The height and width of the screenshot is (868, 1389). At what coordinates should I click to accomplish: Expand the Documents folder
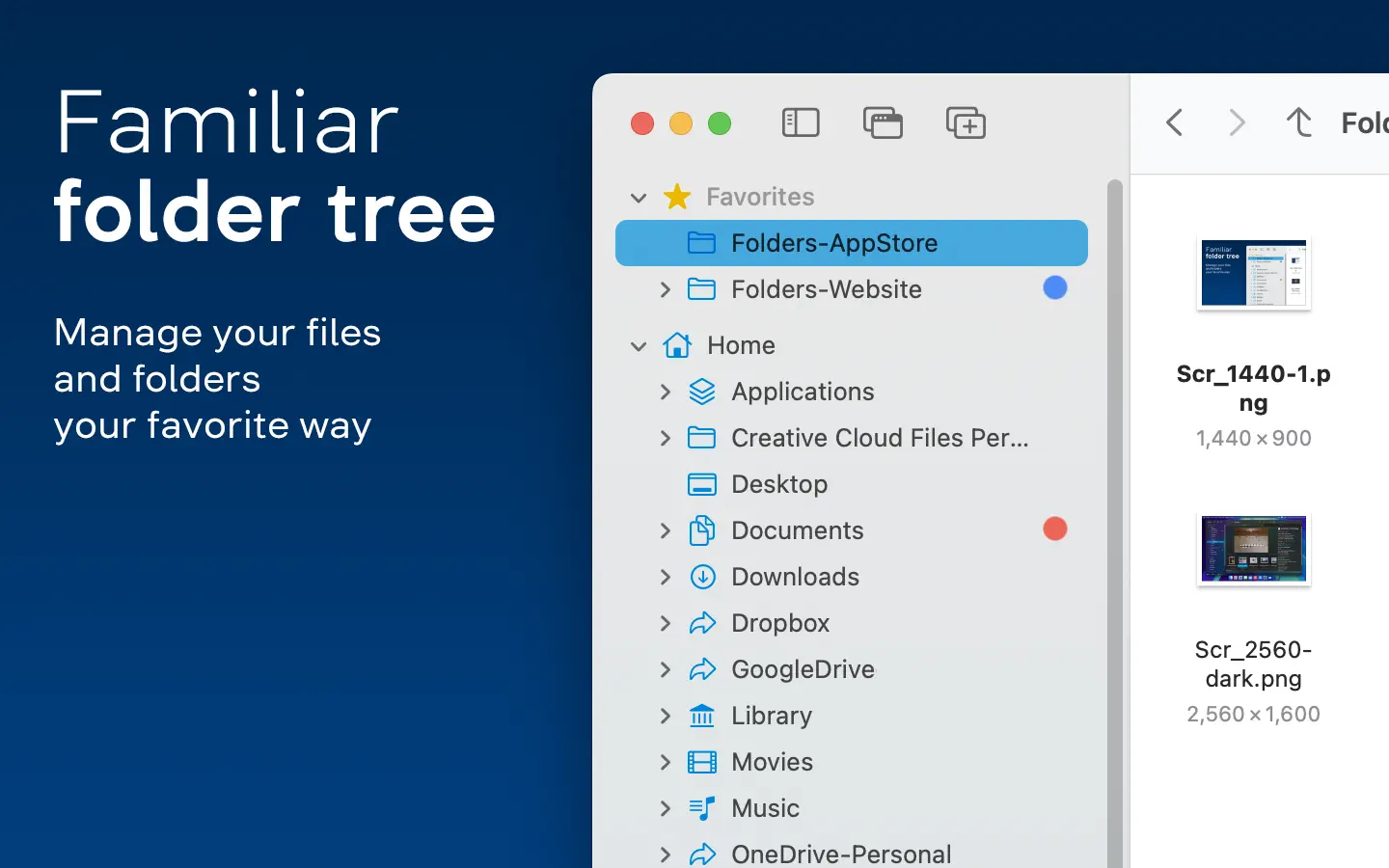[665, 530]
